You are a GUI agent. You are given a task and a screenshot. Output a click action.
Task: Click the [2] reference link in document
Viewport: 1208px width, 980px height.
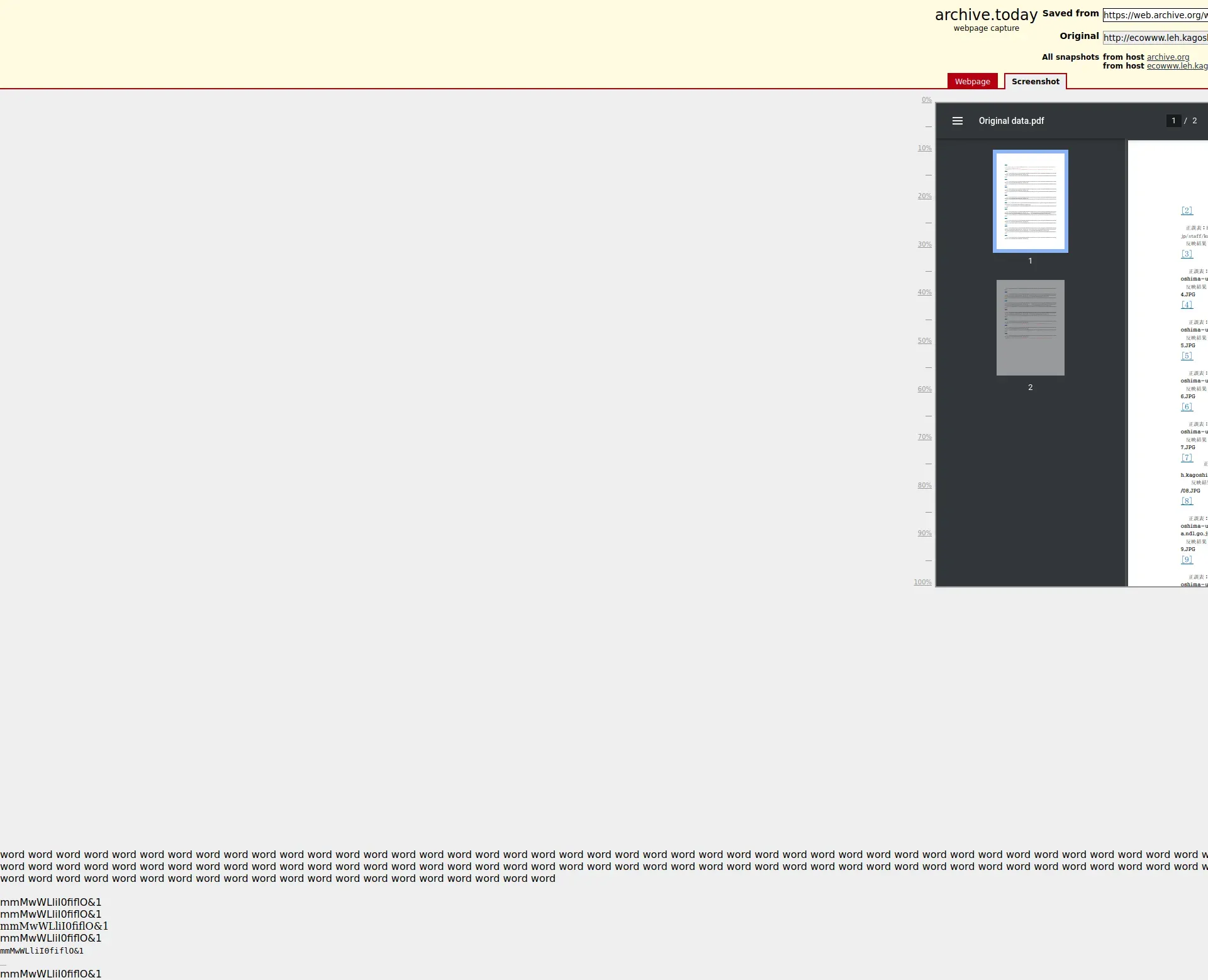pos(1187,211)
